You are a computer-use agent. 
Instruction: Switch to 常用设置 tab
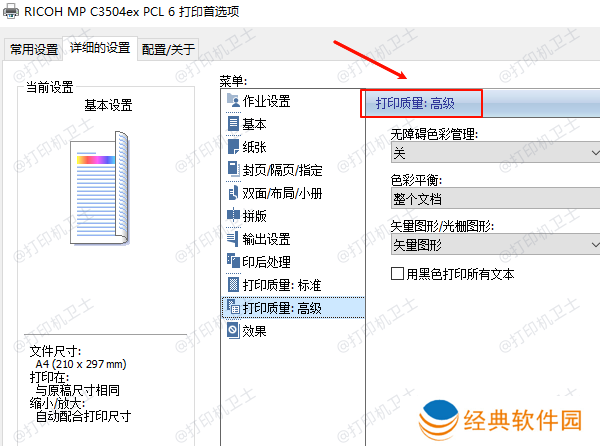coord(34,49)
